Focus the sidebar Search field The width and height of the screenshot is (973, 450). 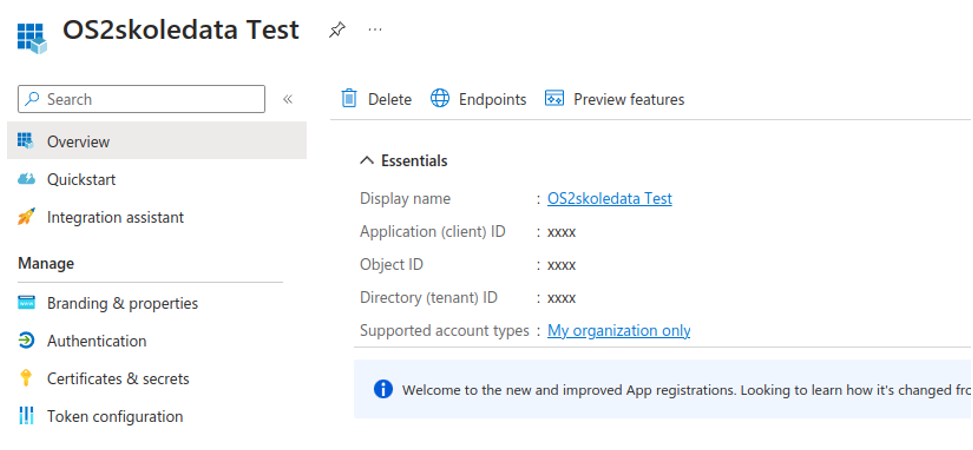click(x=141, y=99)
